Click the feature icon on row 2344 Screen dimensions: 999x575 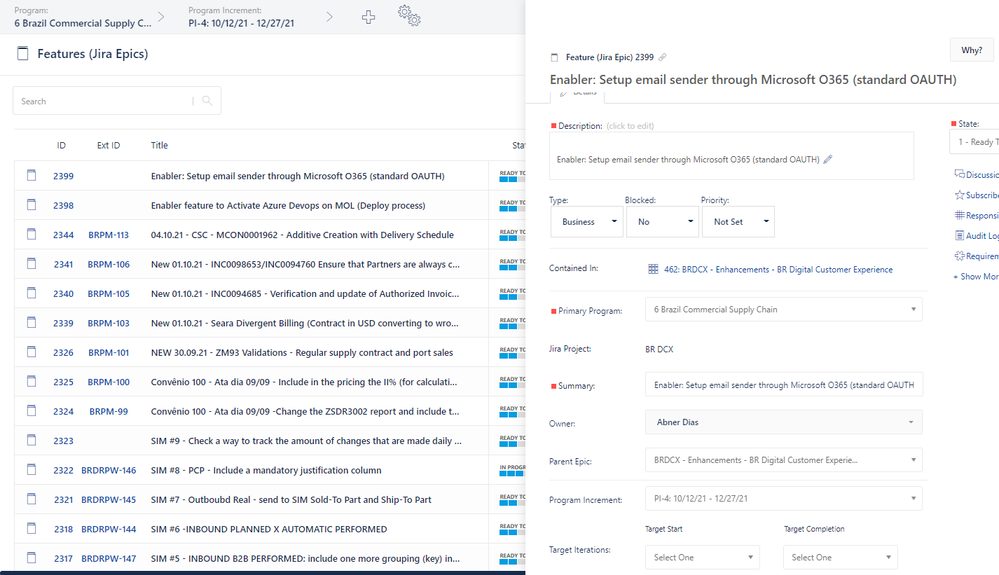coord(31,234)
